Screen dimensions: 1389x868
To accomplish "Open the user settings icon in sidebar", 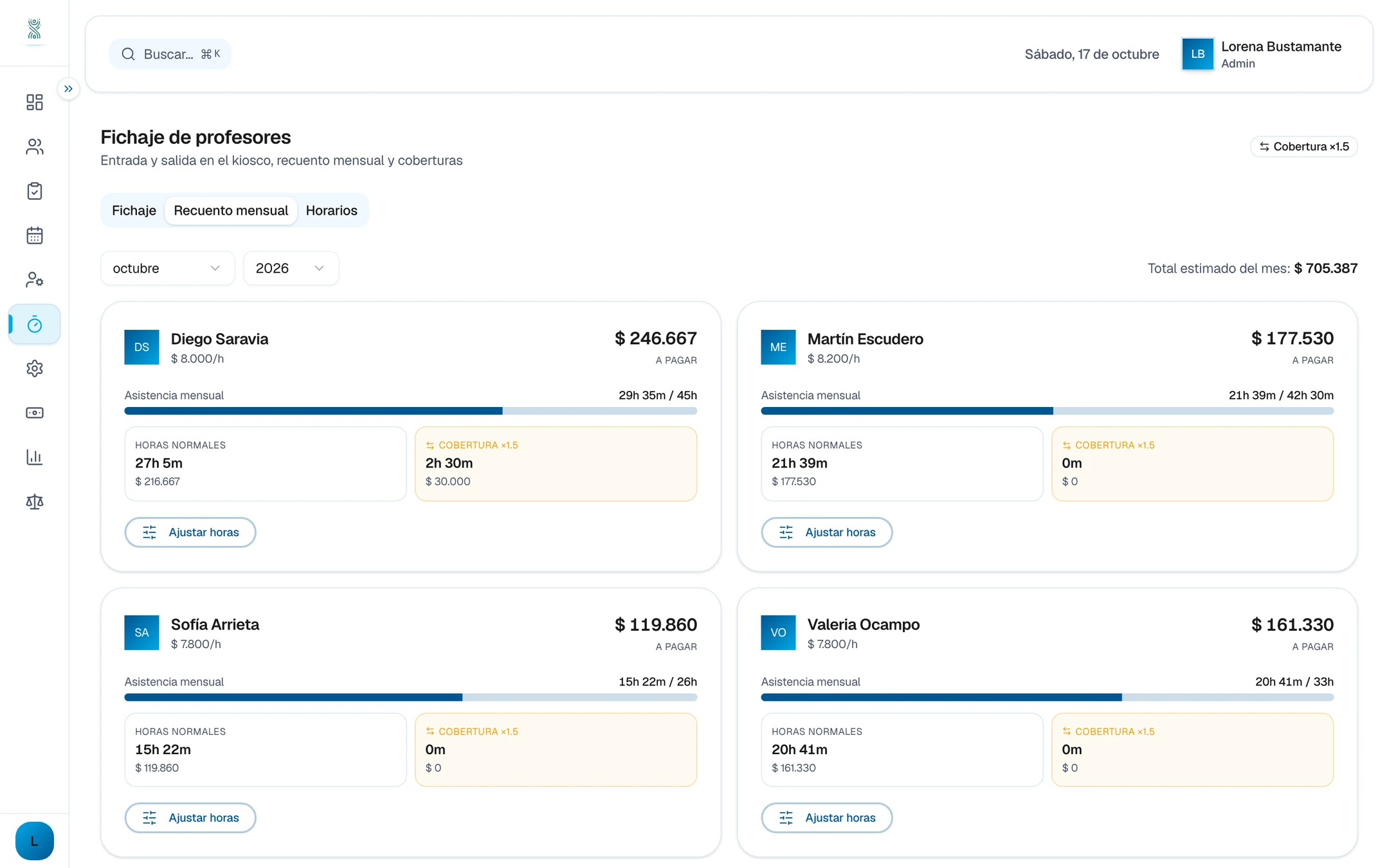I will pyautogui.click(x=34, y=280).
